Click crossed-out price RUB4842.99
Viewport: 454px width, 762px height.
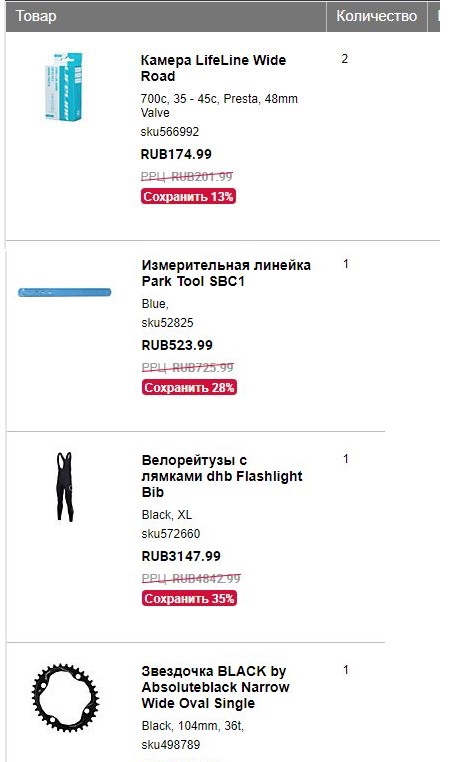tap(191, 578)
